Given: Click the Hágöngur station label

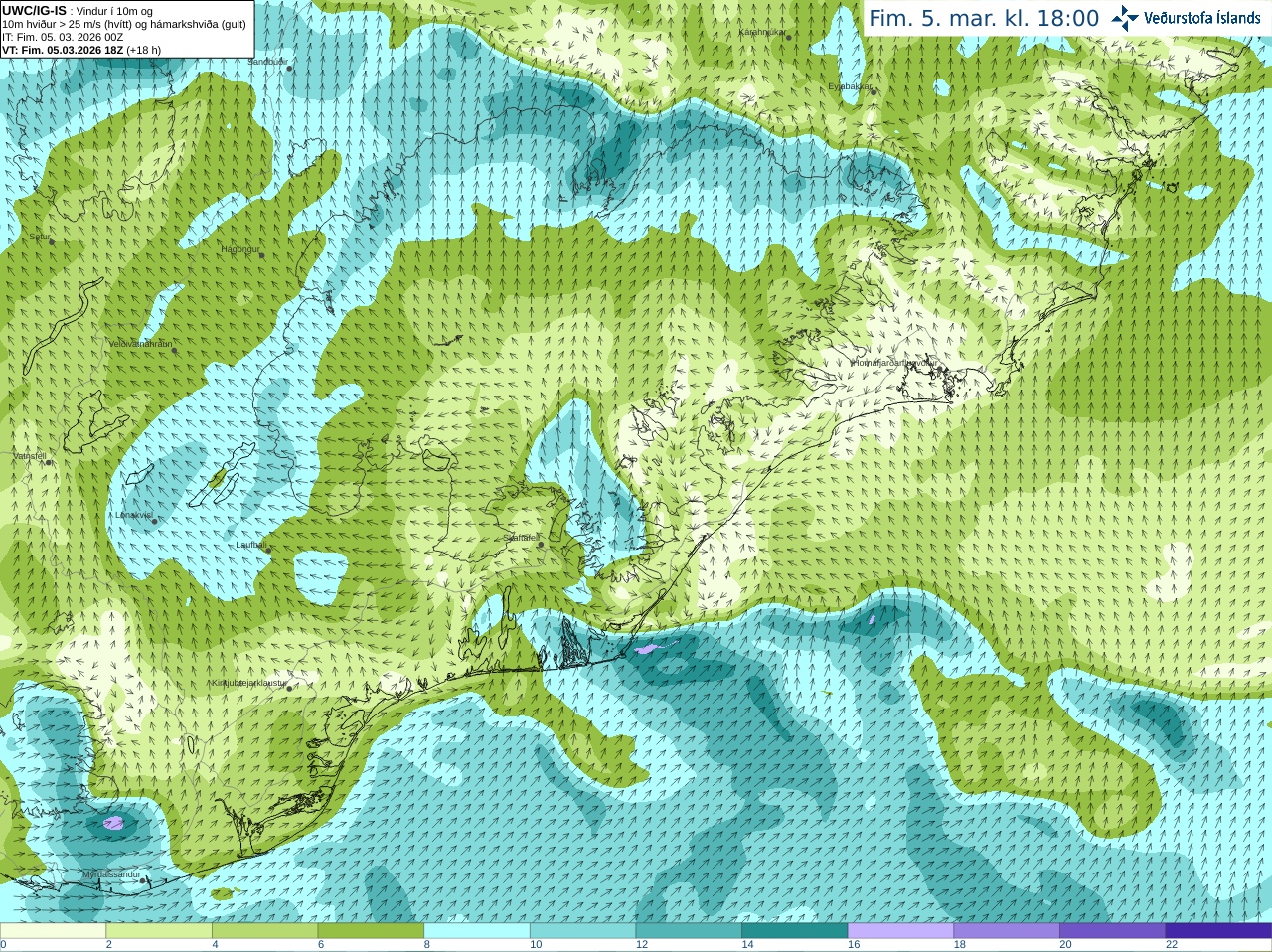Looking at the screenshot, I should (x=239, y=249).
